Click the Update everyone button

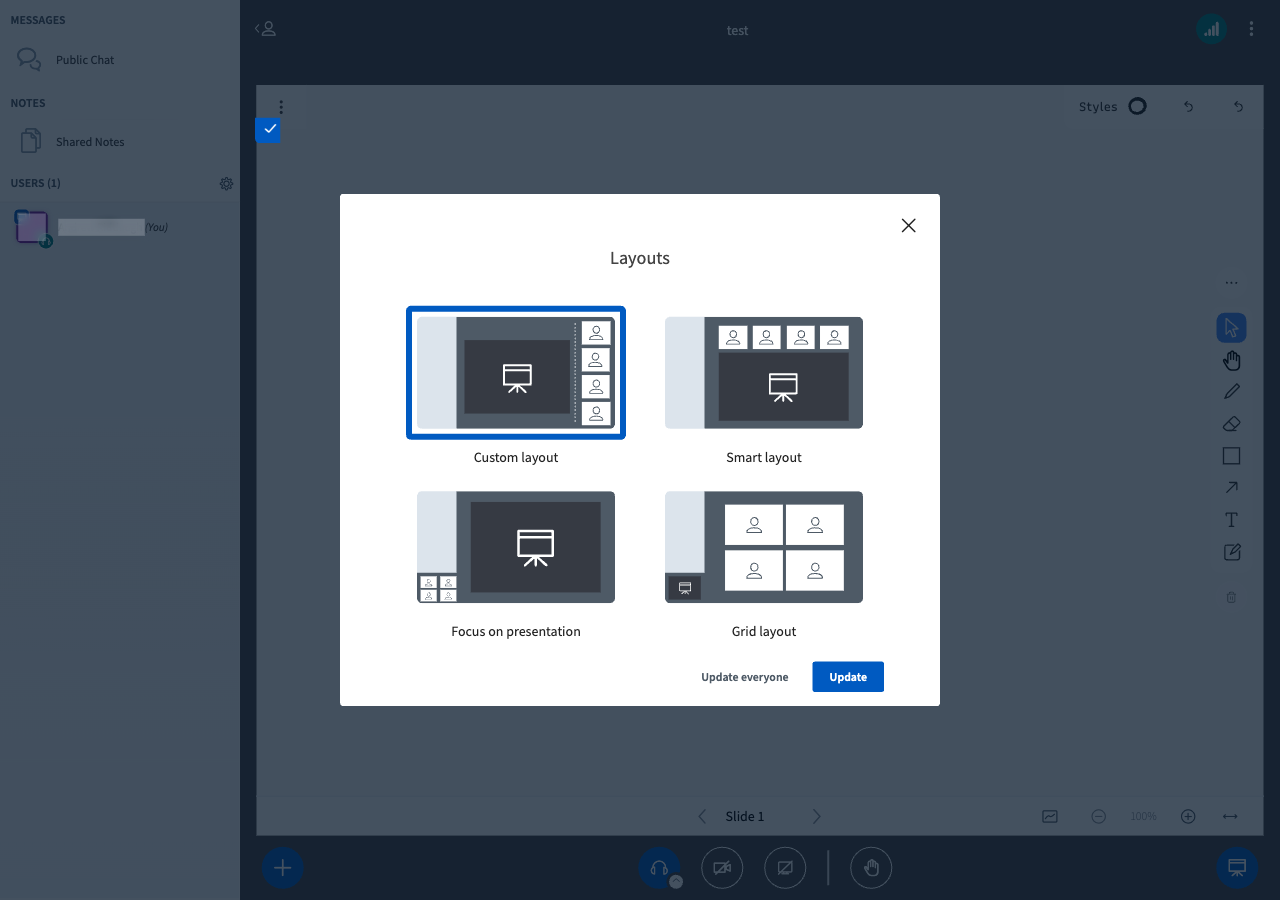745,677
